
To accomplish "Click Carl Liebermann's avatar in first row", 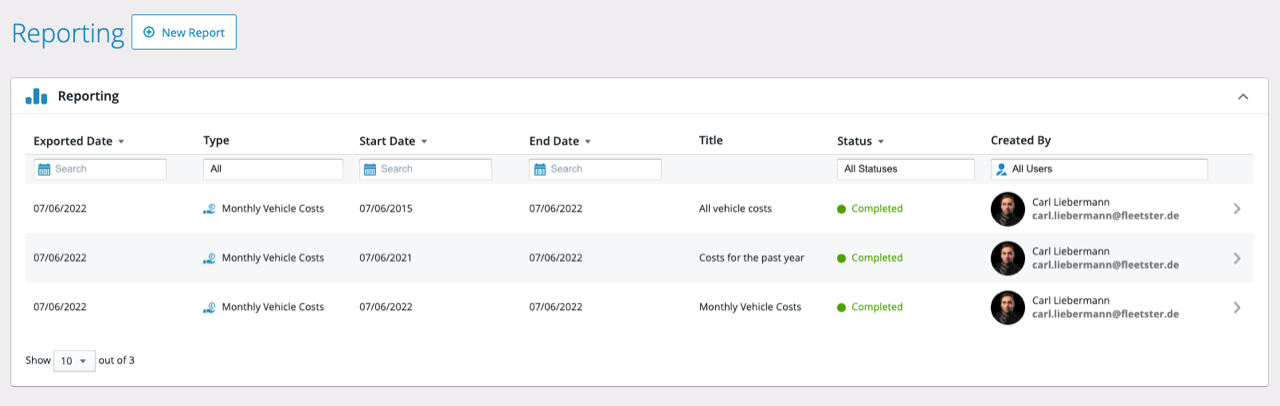I will coord(1008,209).
